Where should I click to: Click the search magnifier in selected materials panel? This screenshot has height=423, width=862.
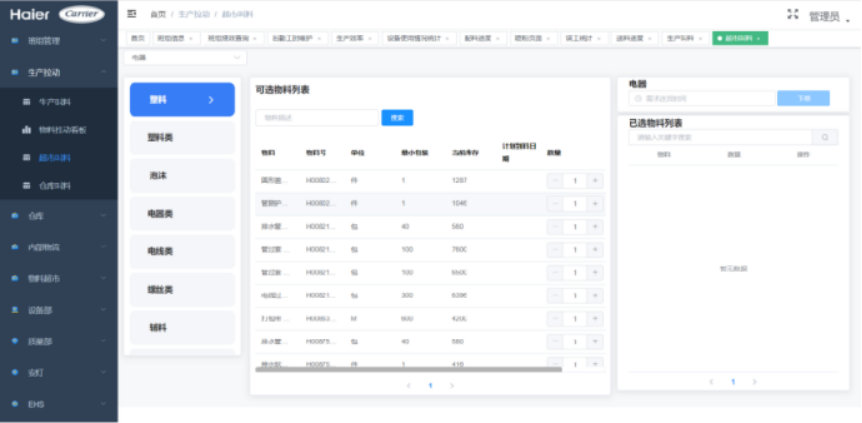(x=825, y=137)
